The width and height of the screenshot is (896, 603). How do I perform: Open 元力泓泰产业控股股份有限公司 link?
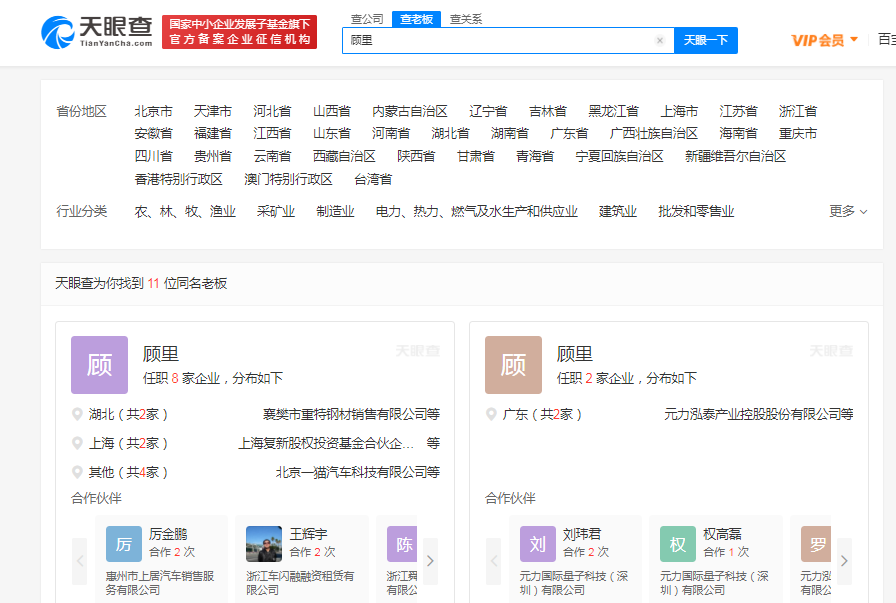pyautogui.click(x=753, y=414)
